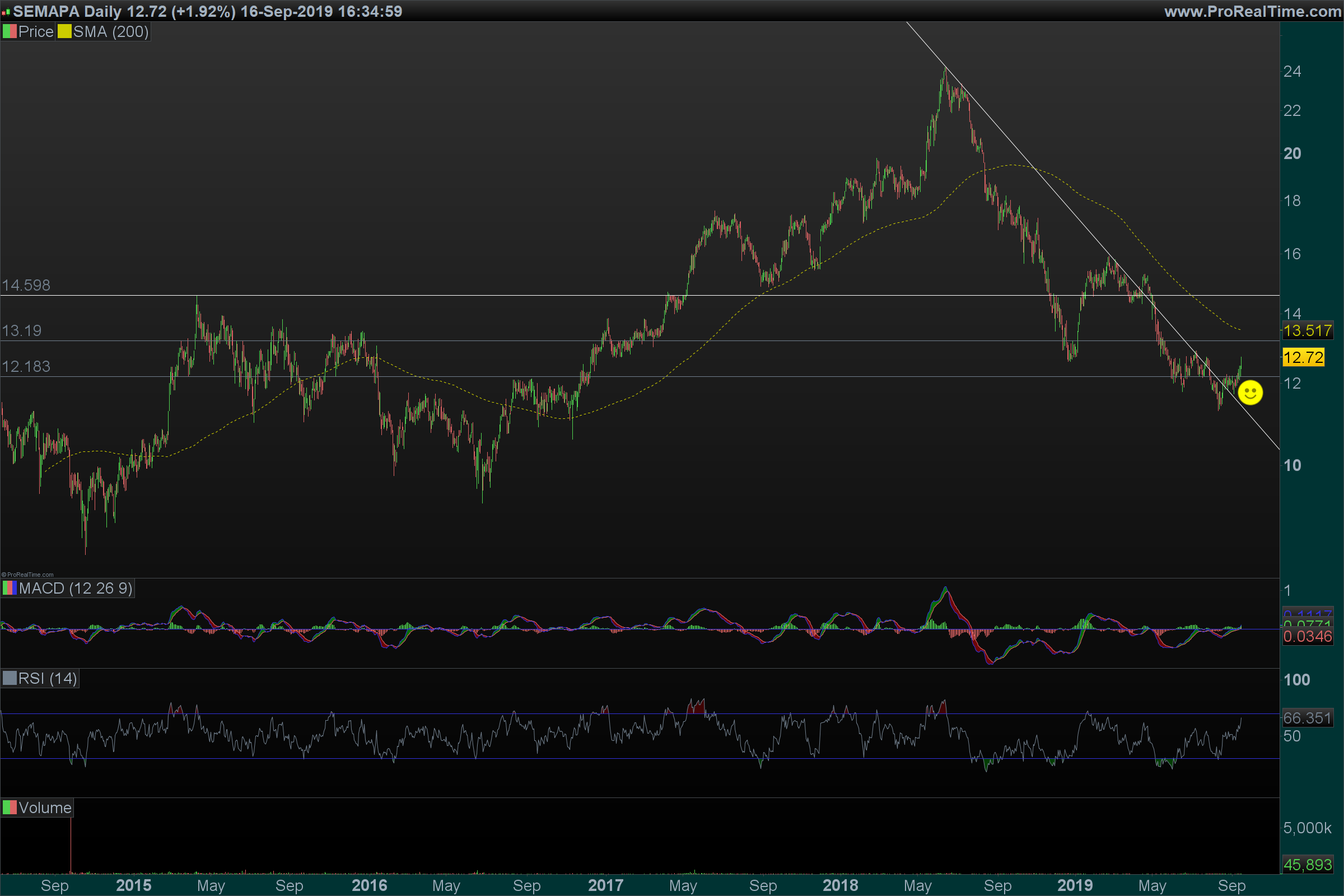The image size is (1344, 896).
Task: Open the Volume panel label
Action: (45, 808)
